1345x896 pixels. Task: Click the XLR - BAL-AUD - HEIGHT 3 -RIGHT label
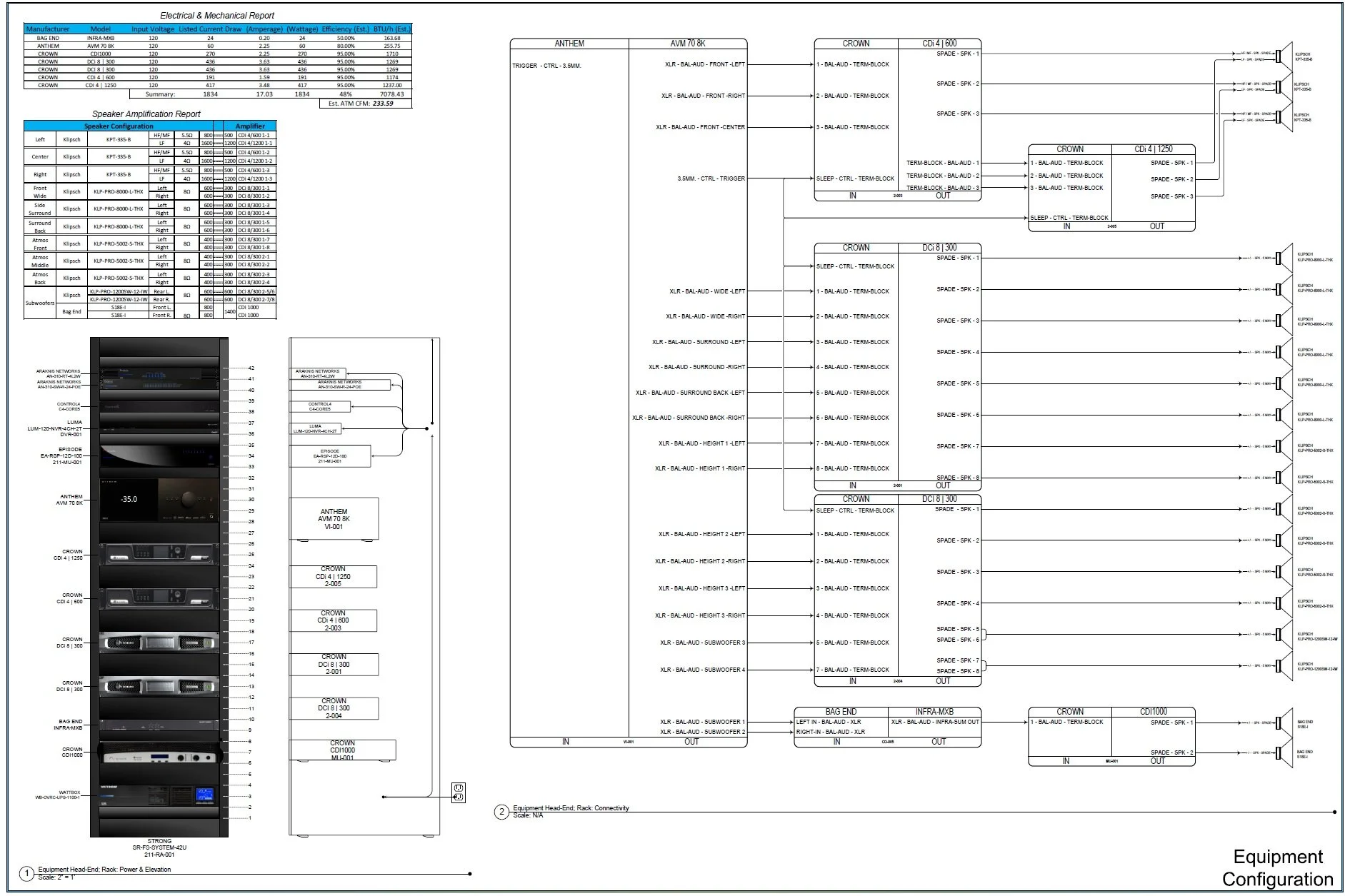[699, 615]
